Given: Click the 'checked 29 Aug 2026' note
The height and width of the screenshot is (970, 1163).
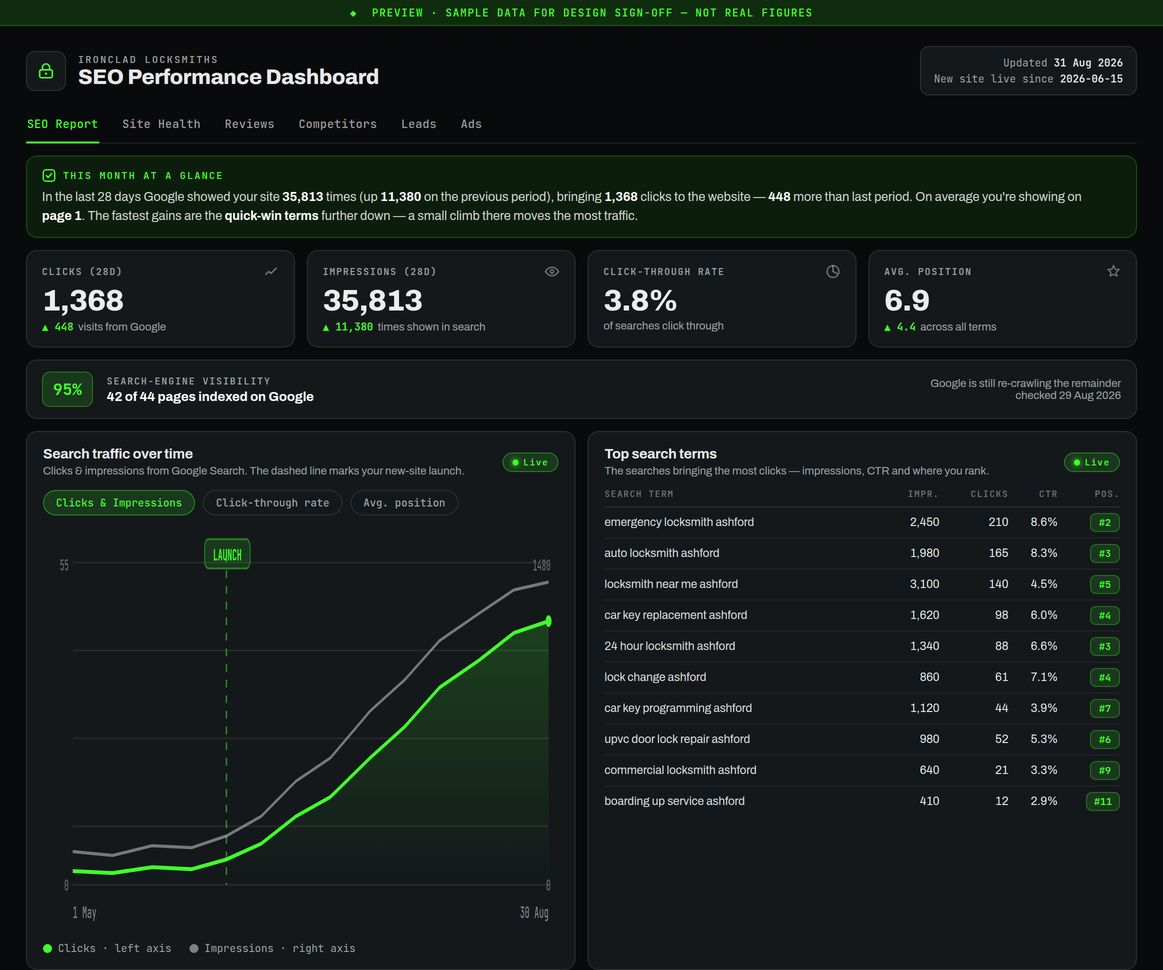Looking at the screenshot, I should (1067, 395).
